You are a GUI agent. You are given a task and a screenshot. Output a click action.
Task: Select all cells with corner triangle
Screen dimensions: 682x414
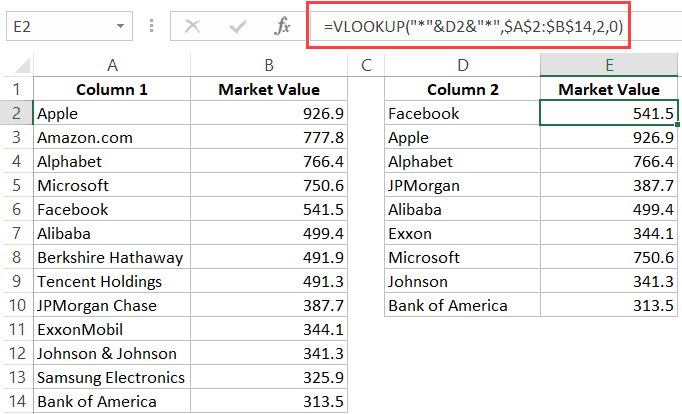20,65
